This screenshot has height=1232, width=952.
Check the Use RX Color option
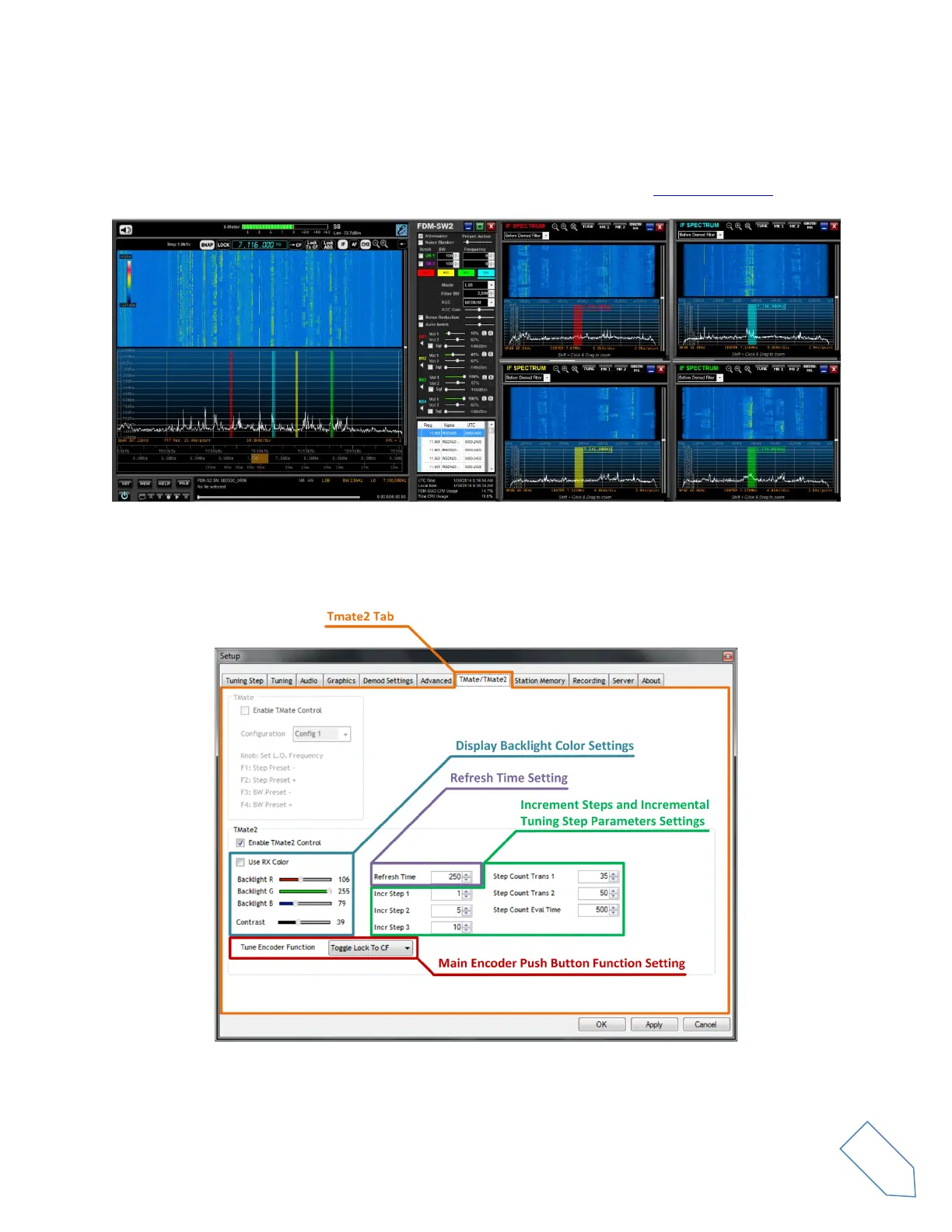(240, 862)
